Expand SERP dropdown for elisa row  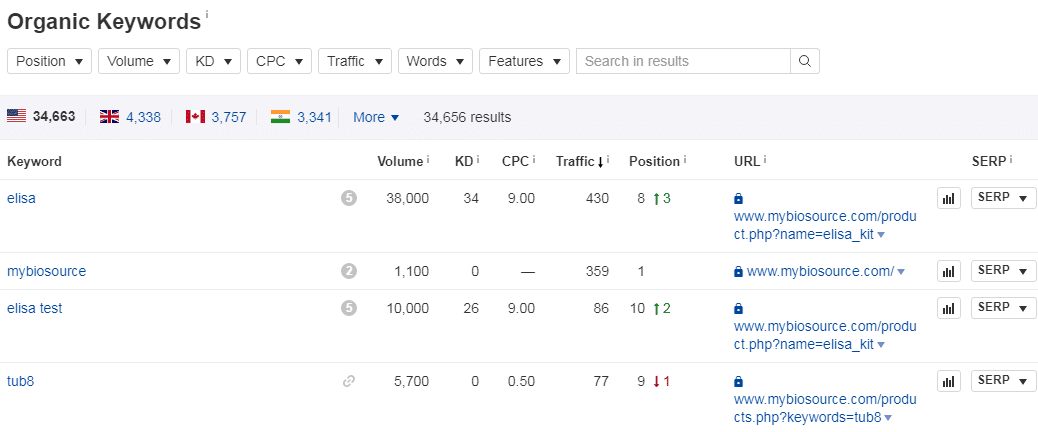pos(1003,198)
